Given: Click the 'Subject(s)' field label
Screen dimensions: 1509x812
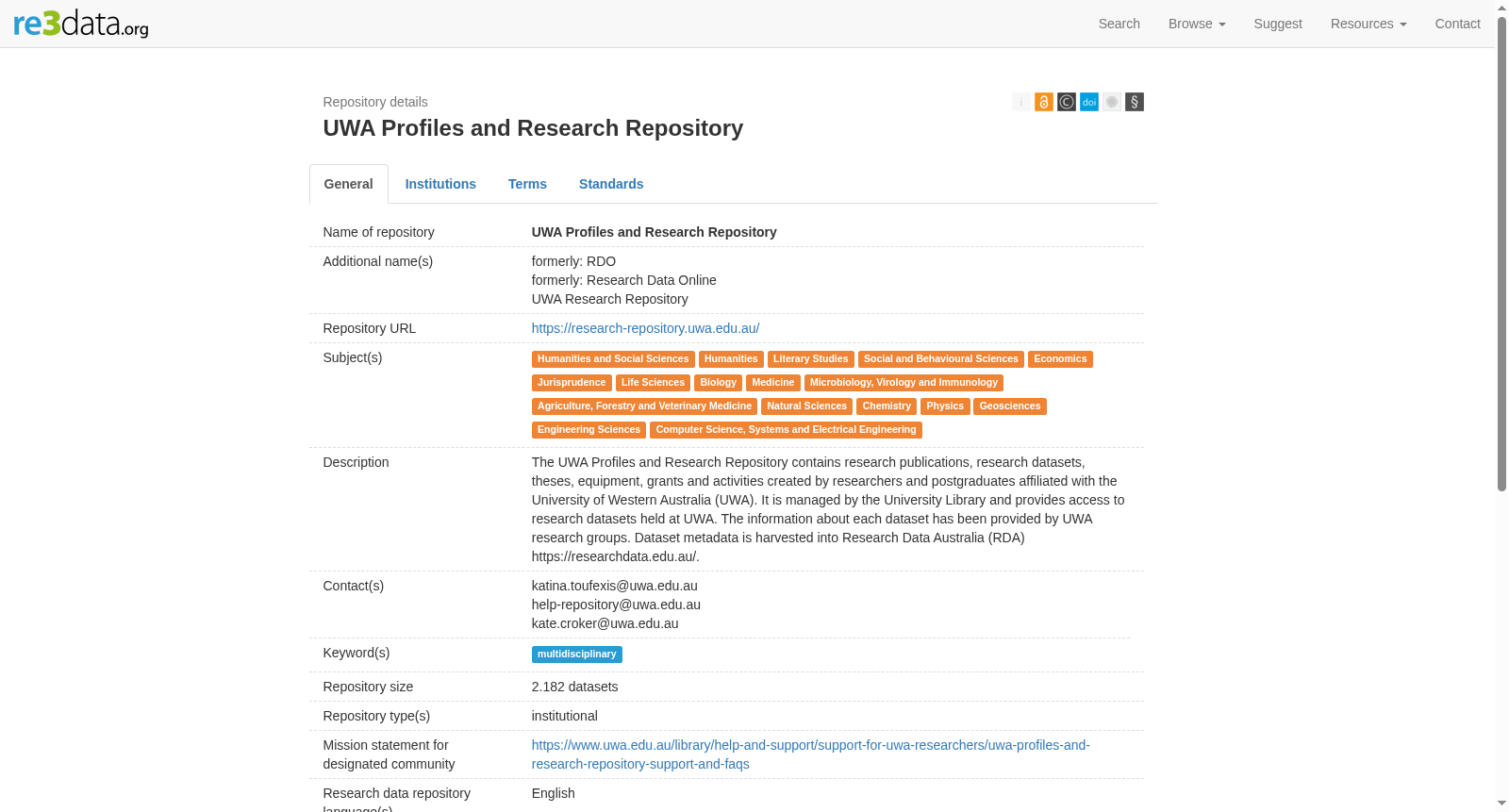Looking at the screenshot, I should (x=353, y=357).
